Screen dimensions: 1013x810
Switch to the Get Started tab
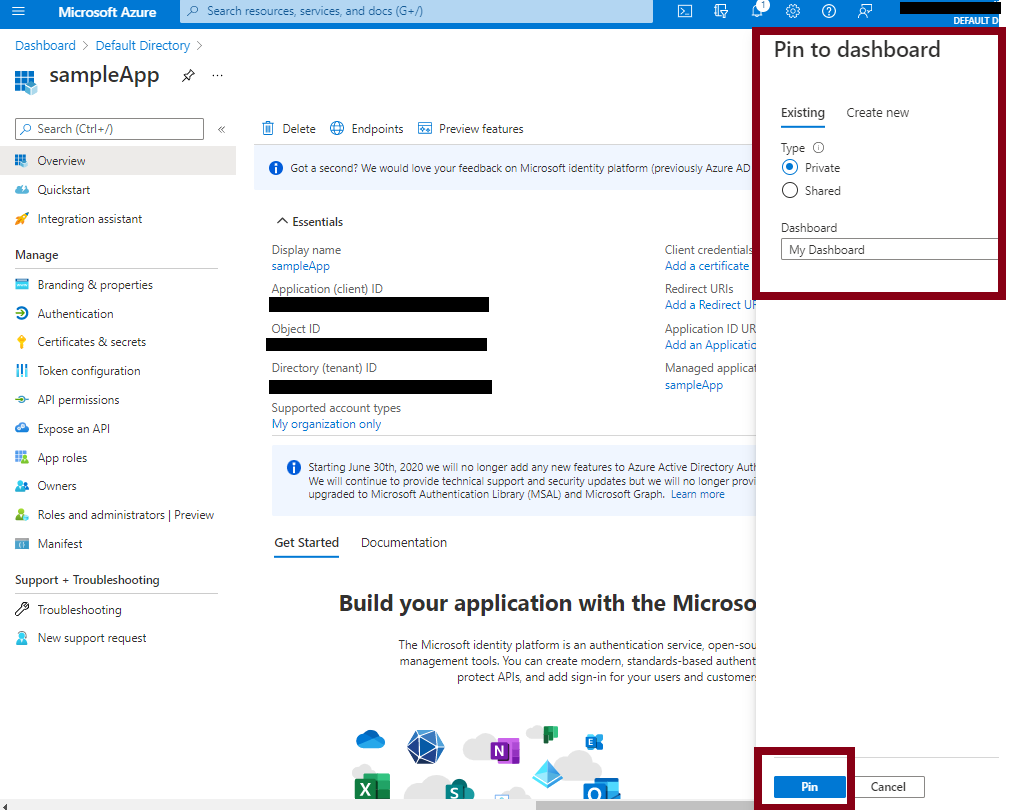[306, 543]
